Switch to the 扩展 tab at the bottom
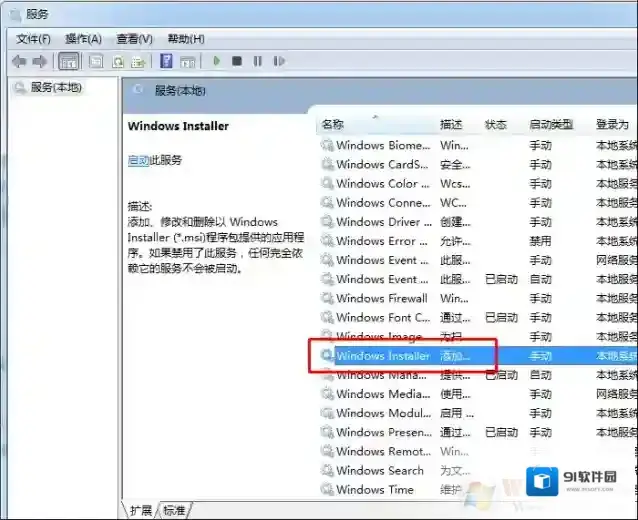The height and width of the screenshot is (520, 638). pyautogui.click(x=141, y=510)
